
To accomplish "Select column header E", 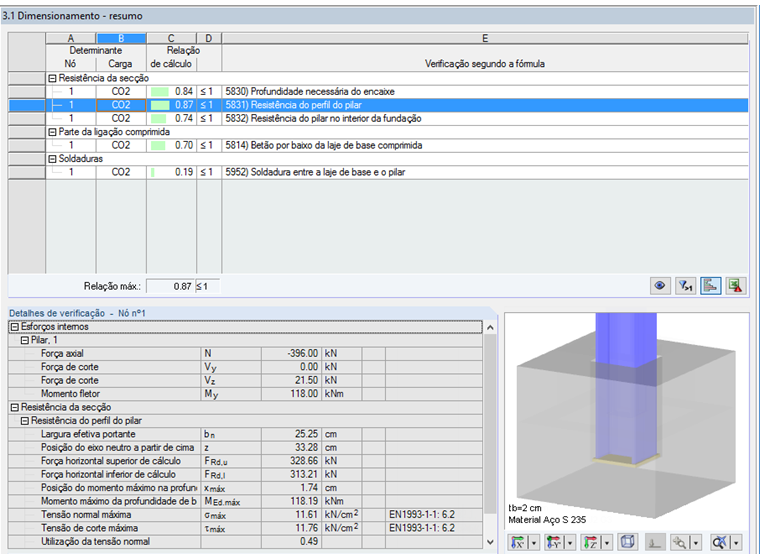I will coord(485,38).
